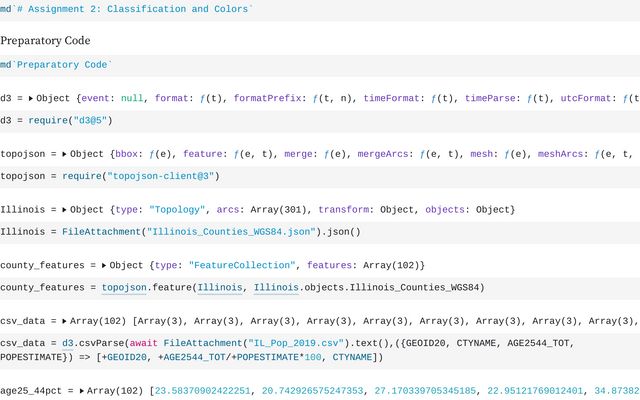Expand the age25_44pct Array(102) output
Image resolution: width=640 pixels, height=400 pixels.
(x=82, y=391)
